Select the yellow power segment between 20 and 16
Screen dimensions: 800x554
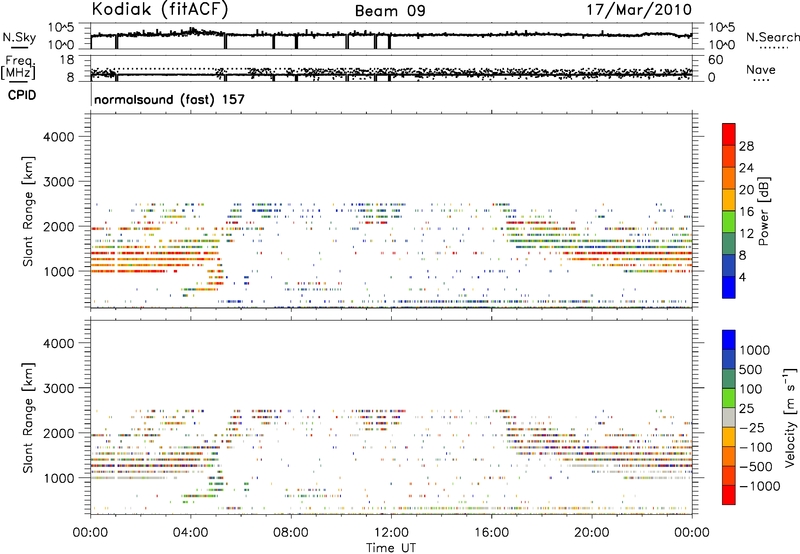pyautogui.click(x=729, y=200)
